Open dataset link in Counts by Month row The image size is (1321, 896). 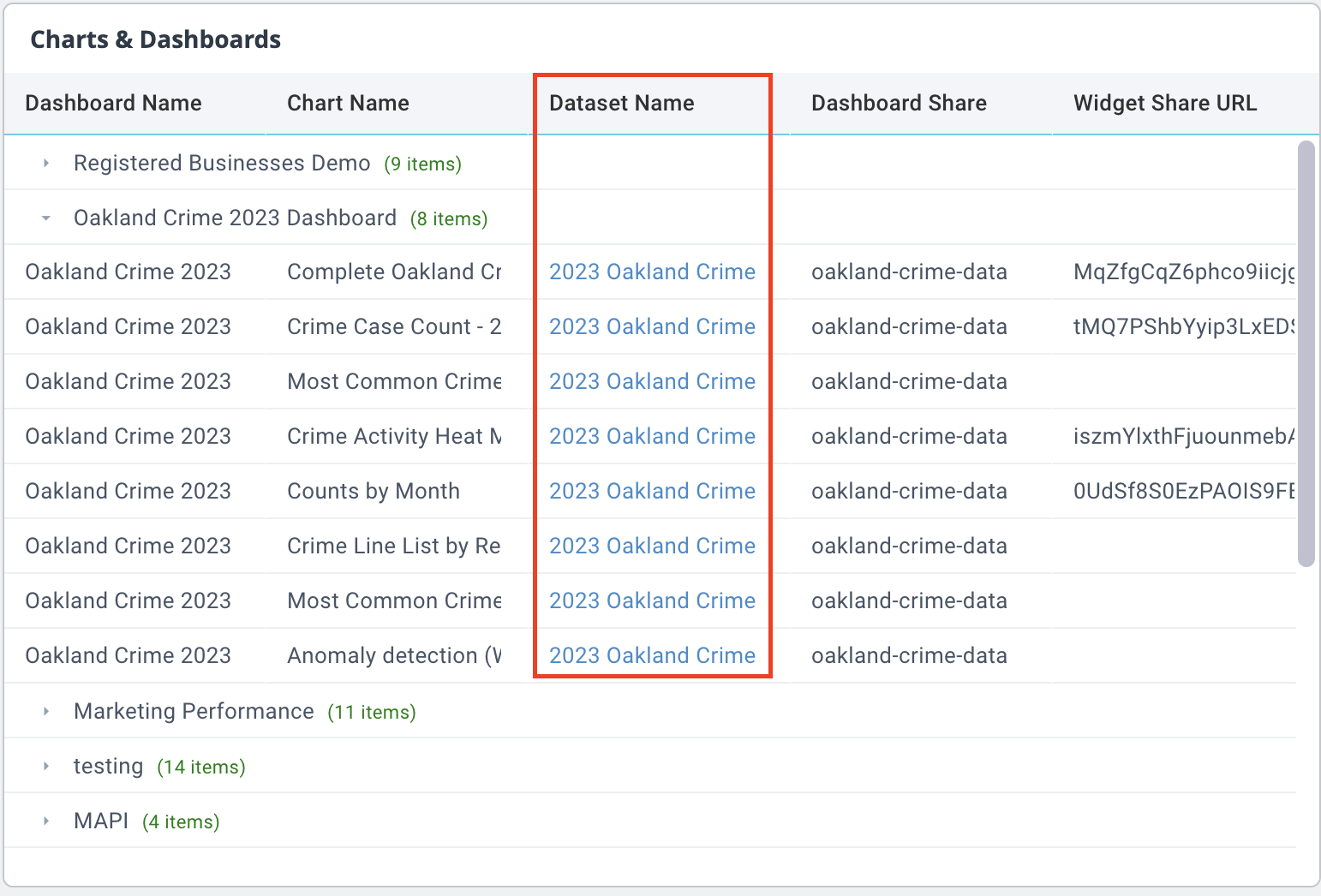coord(652,492)
